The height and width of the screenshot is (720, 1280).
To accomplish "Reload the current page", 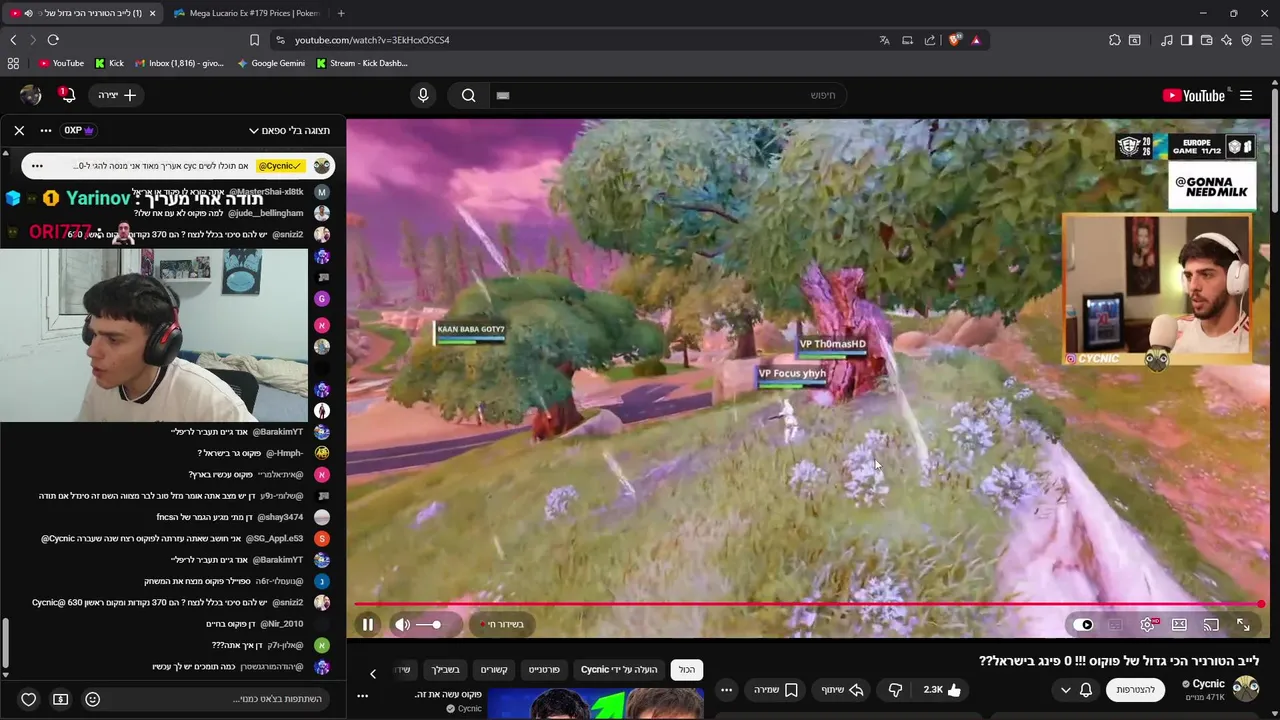I will tap(53, 40).
